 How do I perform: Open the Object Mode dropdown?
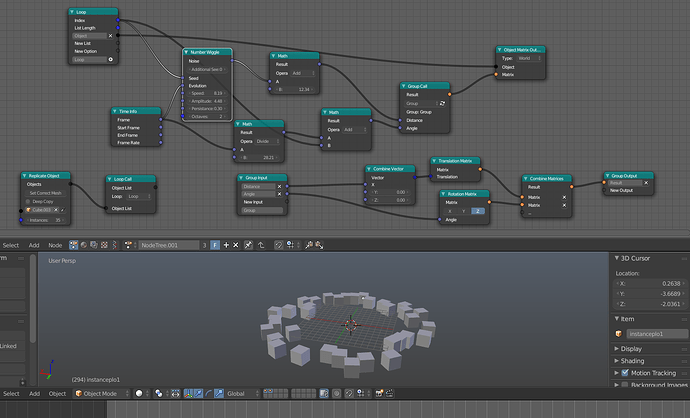(x=102, y=393)
